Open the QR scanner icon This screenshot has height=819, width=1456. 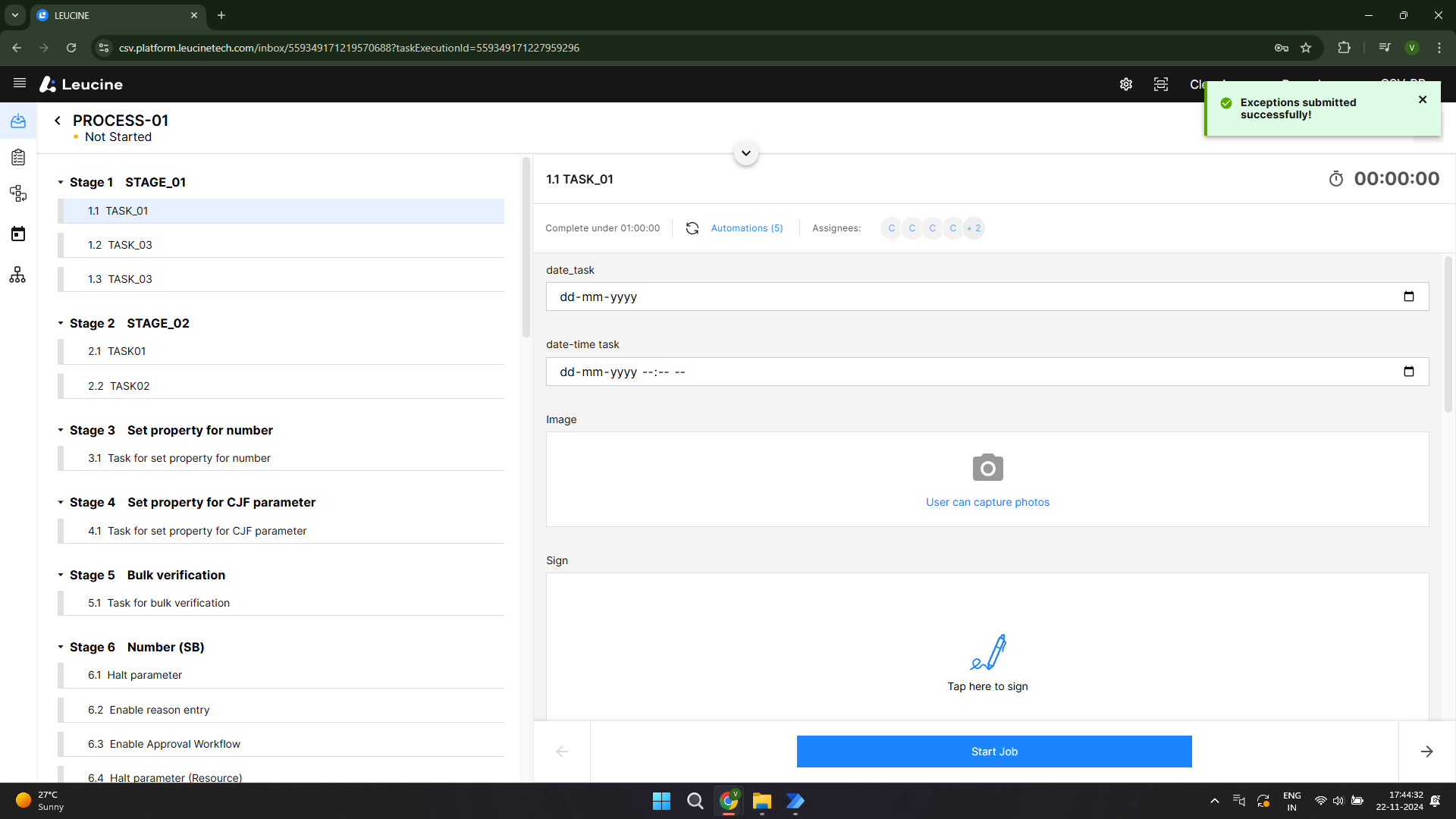[x=1161, y=84]
